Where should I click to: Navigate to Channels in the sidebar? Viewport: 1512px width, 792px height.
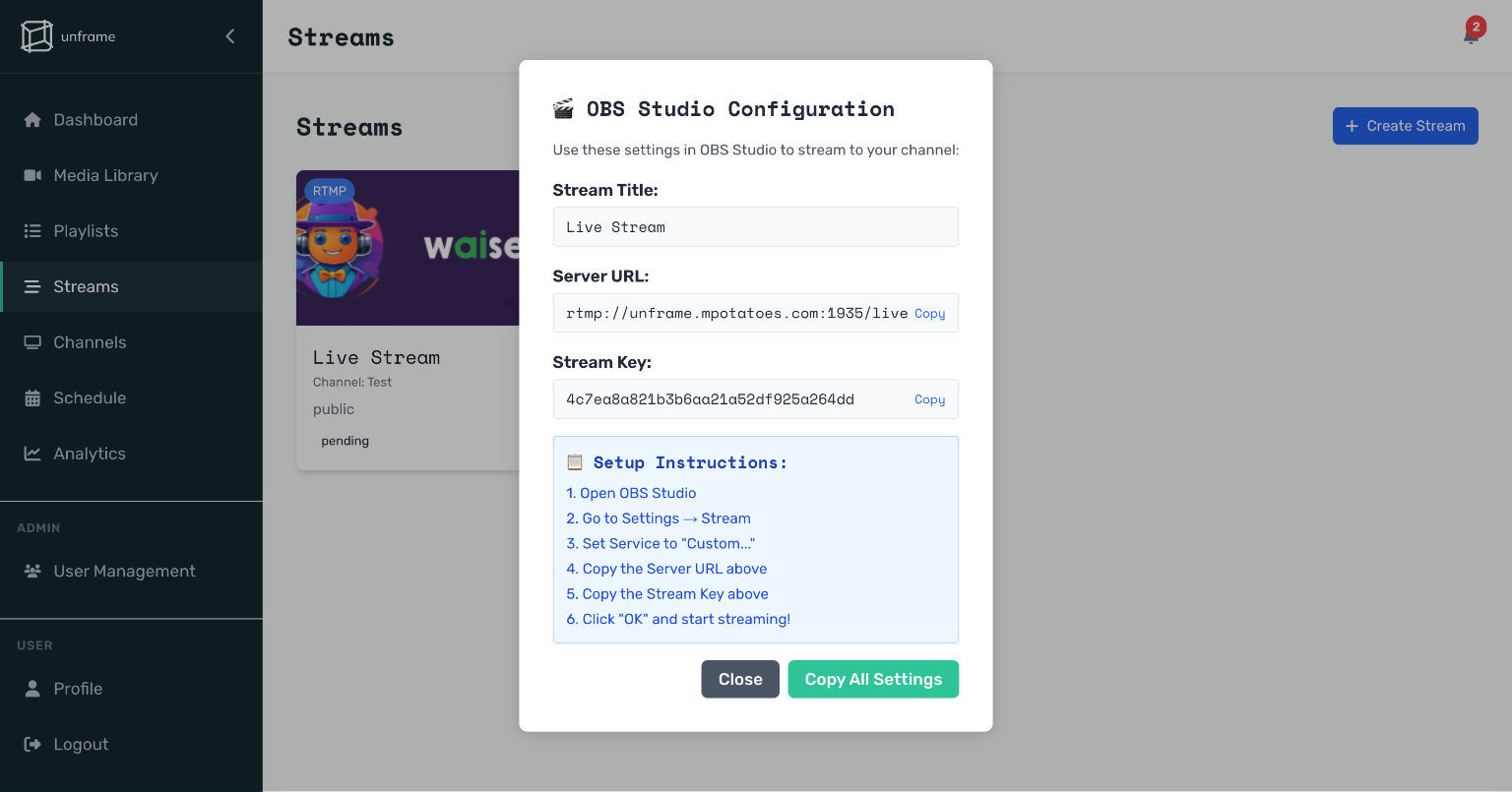point(131,342)
